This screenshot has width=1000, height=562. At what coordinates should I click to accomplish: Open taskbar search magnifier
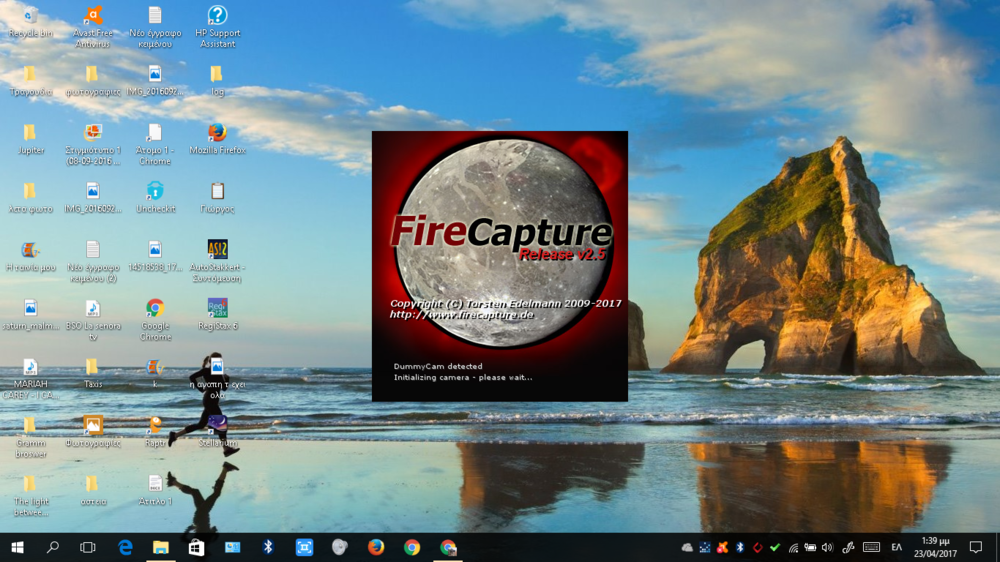[x=52, y=547]
